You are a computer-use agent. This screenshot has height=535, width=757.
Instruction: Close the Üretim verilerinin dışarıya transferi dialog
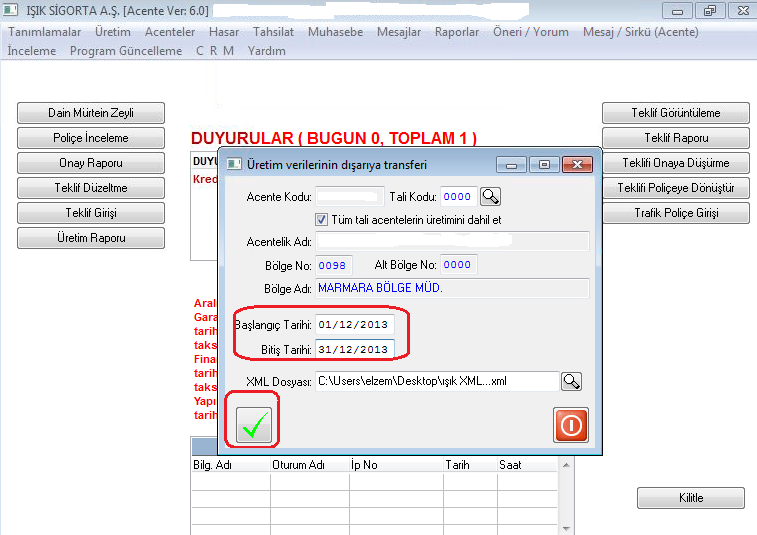coord(577,164)
